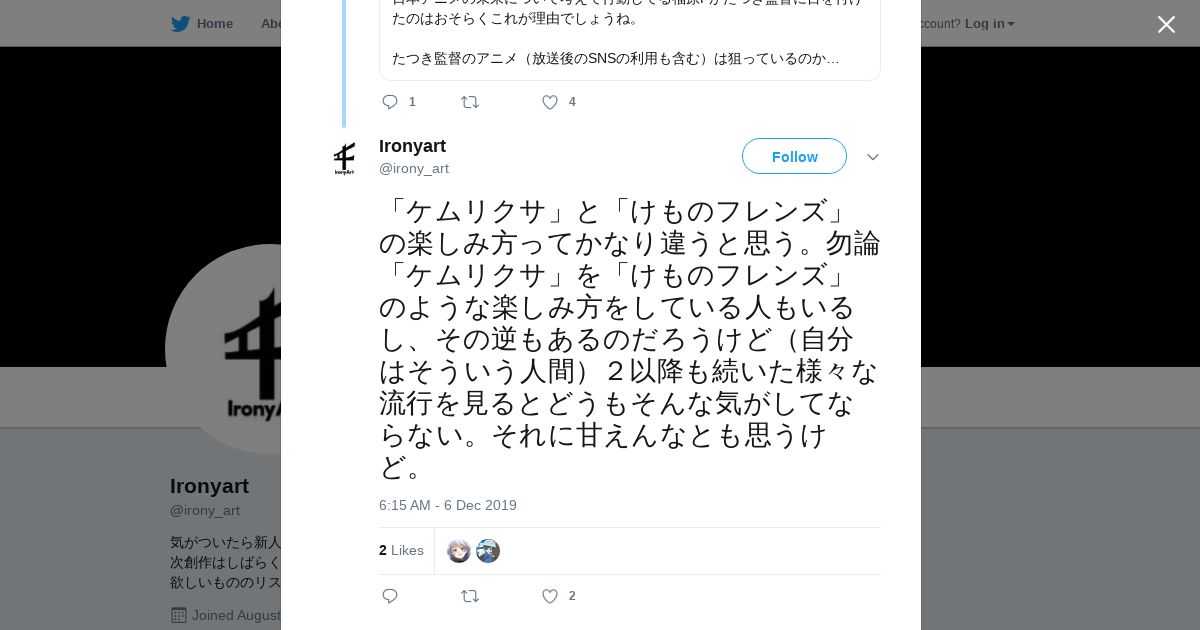1200x630 pixels.
Task: Click the Twitter bird Home icon
Action: [180, 23]
